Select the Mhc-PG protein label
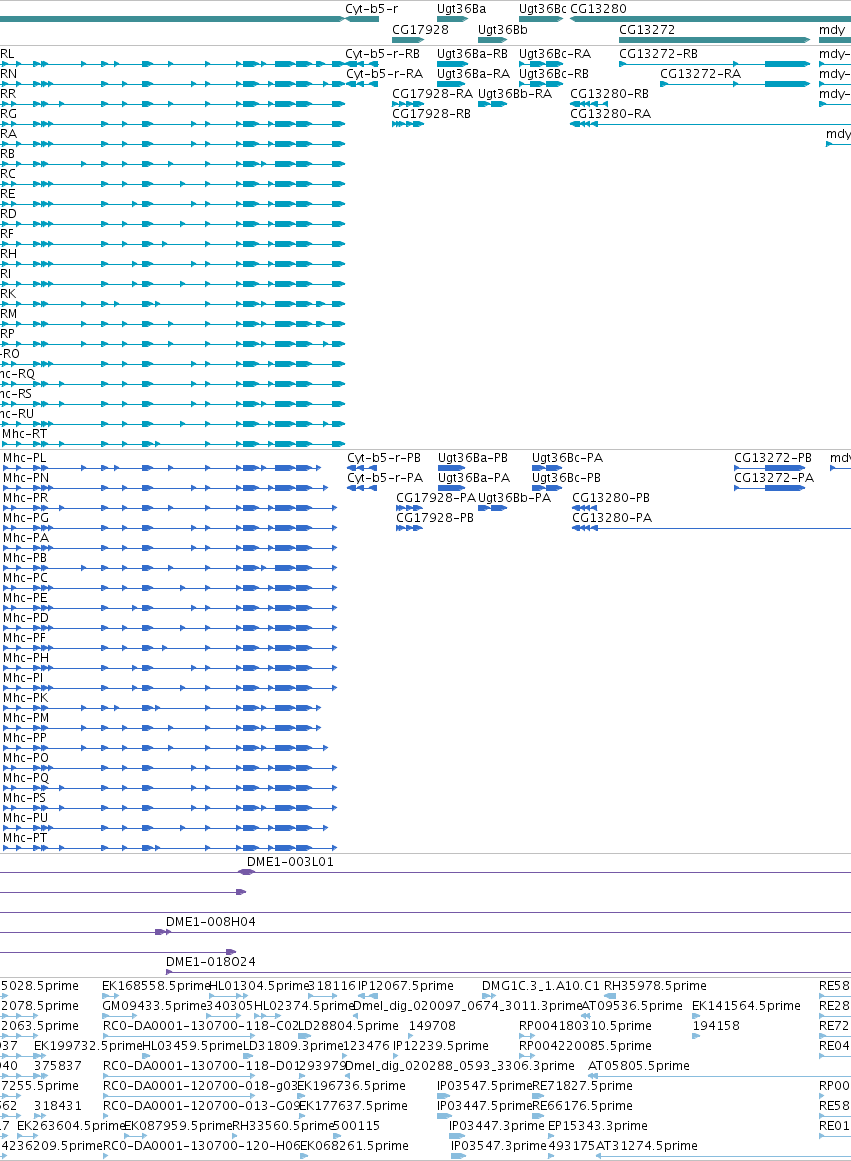The width and height of the screenshot is (851, 1161). (26, 518)
